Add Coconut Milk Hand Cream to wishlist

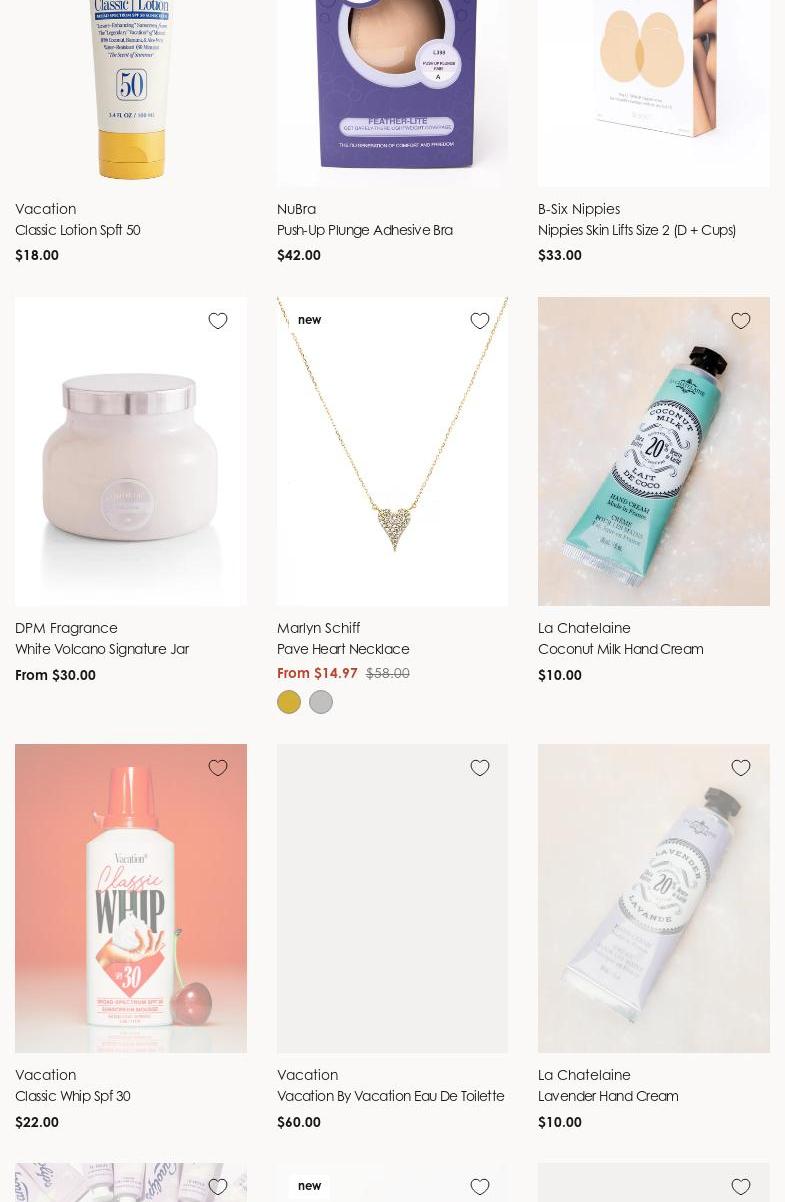point(741,321)
